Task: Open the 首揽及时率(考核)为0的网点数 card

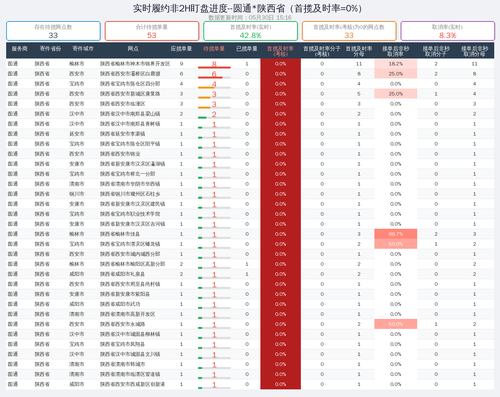Action: [349, 31]
